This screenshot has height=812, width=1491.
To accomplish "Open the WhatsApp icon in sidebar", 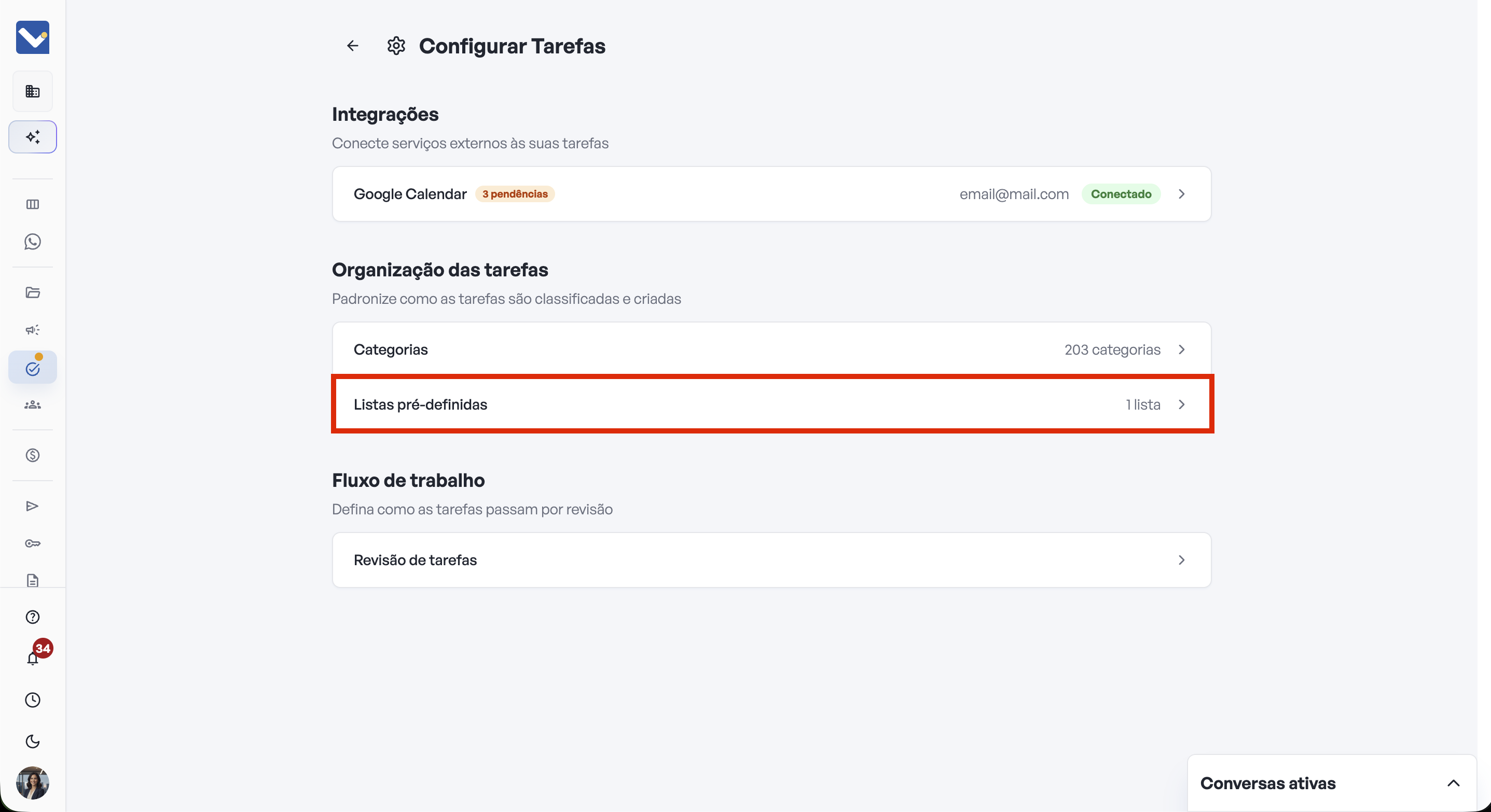I will coord(32,242).
